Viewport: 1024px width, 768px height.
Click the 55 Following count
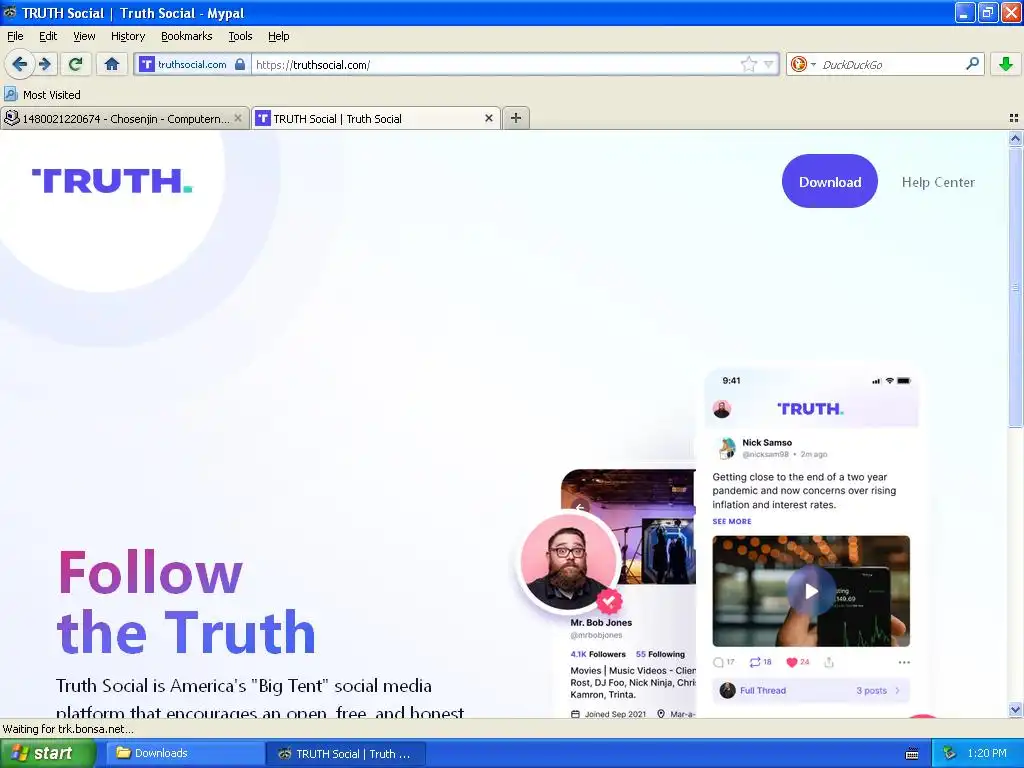660,654
